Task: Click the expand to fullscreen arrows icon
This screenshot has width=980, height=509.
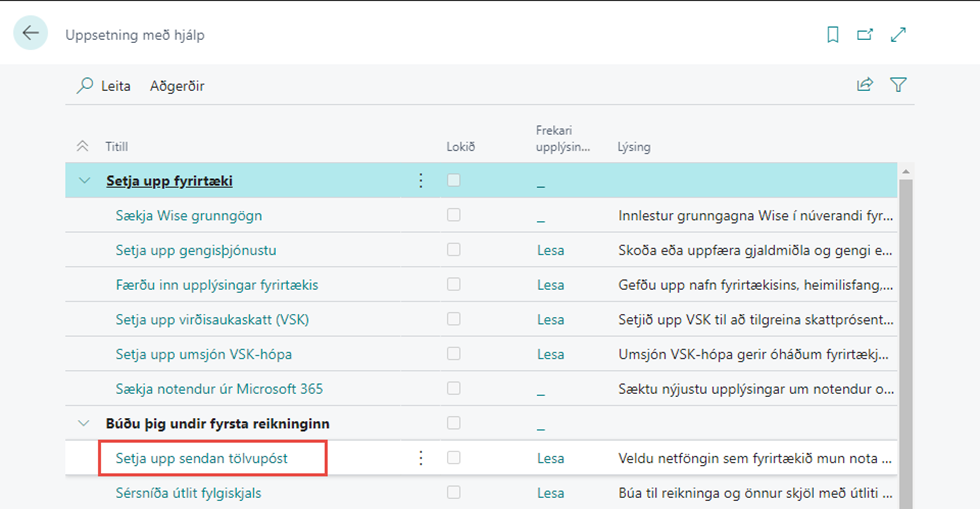Action: click(898, 34)
